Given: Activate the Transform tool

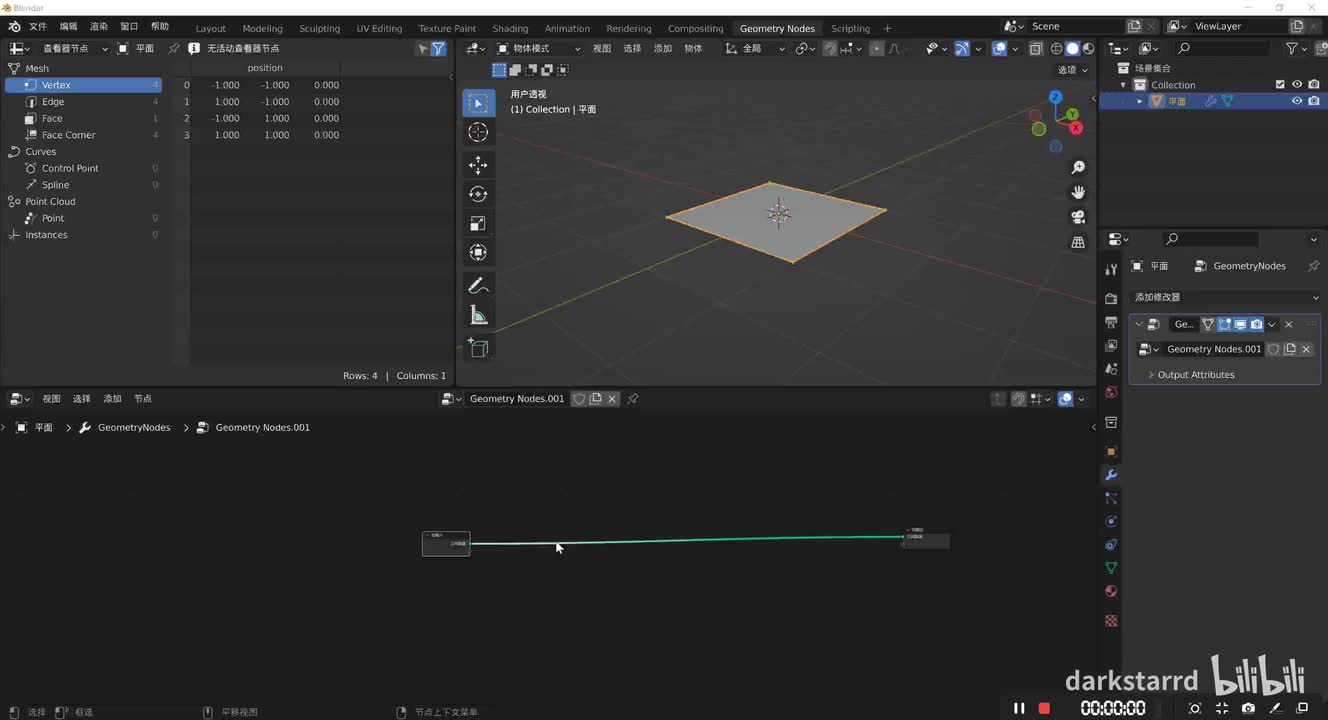Looking at the screenshot, I should (478, 252).
